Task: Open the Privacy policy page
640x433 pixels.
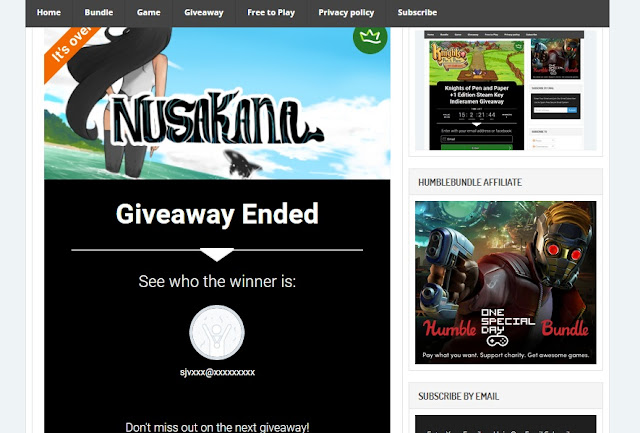Action: coord(346,13)
